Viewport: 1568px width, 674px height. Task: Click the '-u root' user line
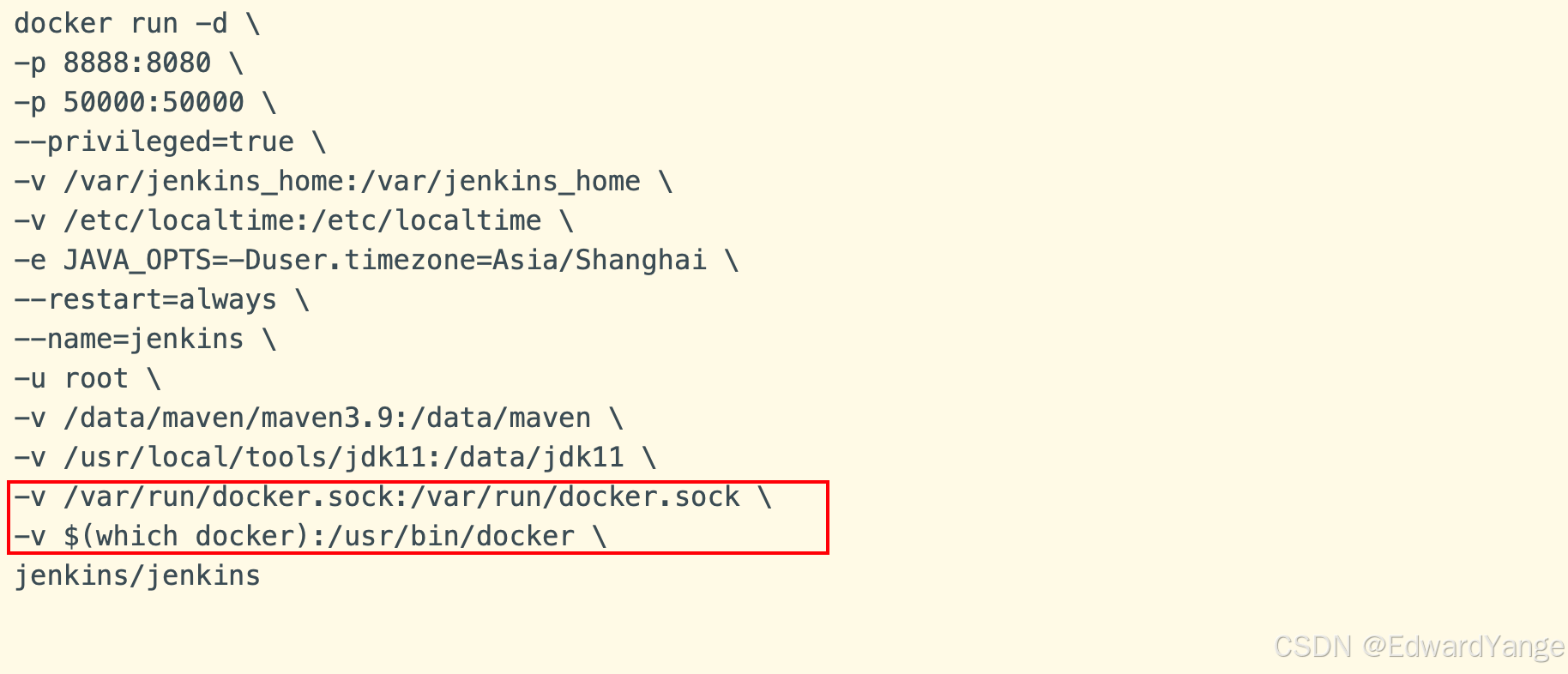tap(87, 379)
